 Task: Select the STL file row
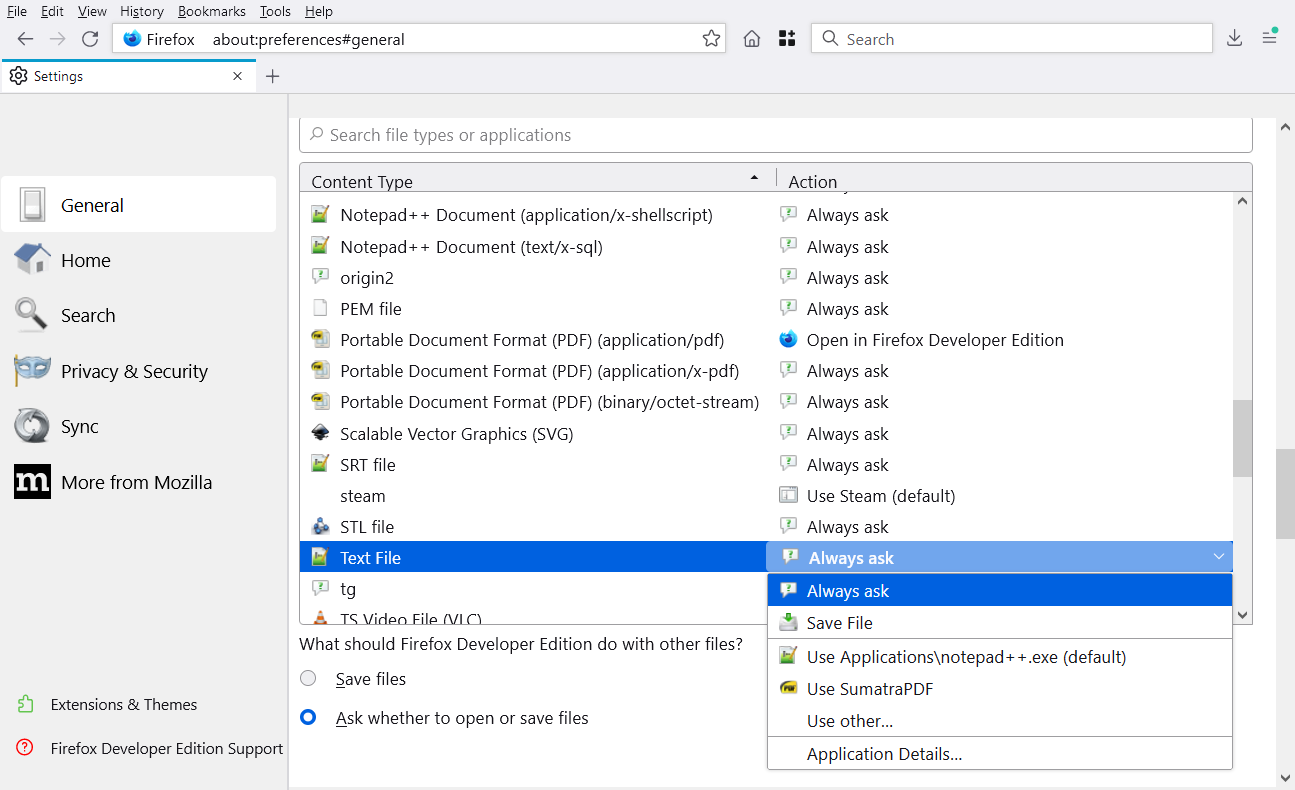tap(766, 526)
